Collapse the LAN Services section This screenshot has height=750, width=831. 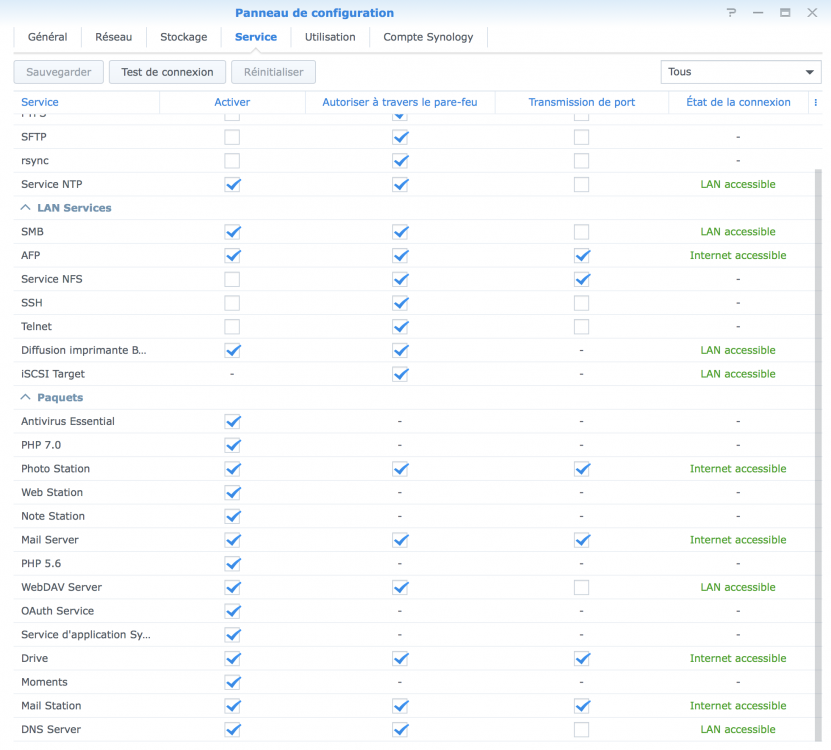tap(26, 208)
